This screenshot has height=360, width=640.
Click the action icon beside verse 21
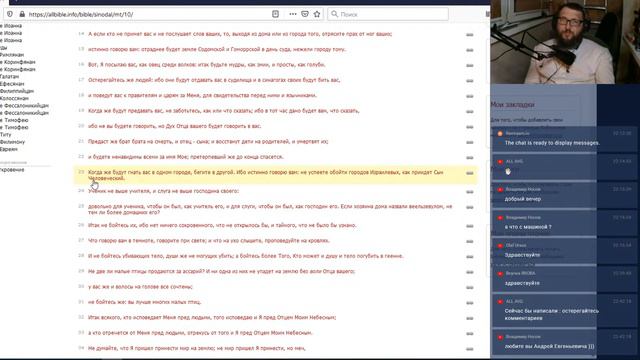(x=470, y=142)
